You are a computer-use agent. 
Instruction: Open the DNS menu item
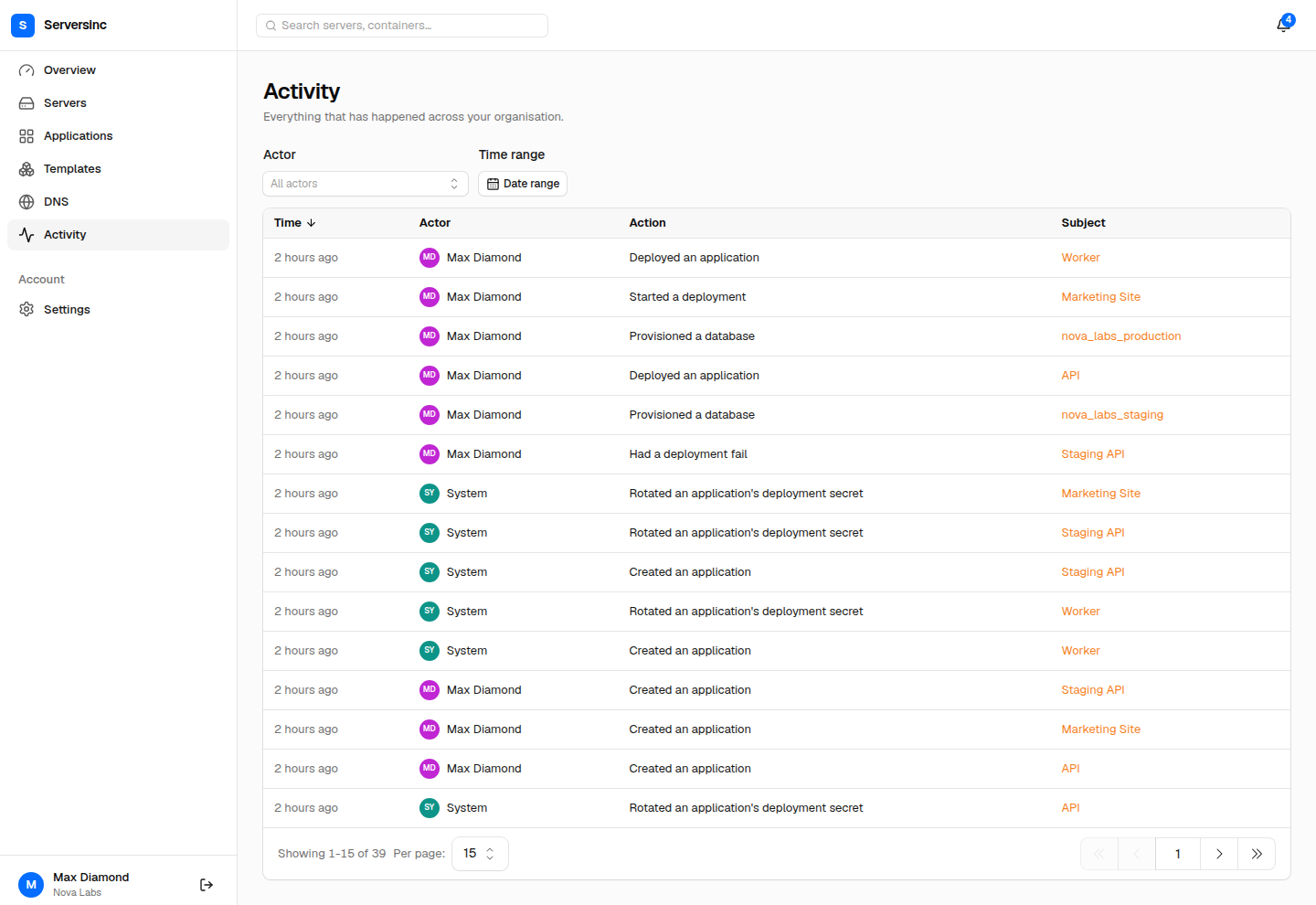(118, 202)
